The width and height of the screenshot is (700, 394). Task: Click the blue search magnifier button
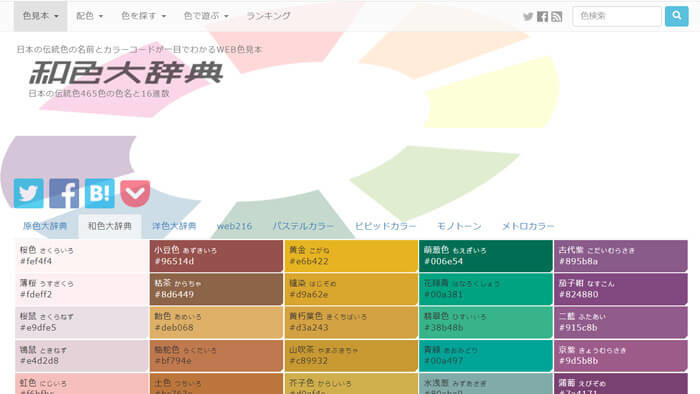676,16
